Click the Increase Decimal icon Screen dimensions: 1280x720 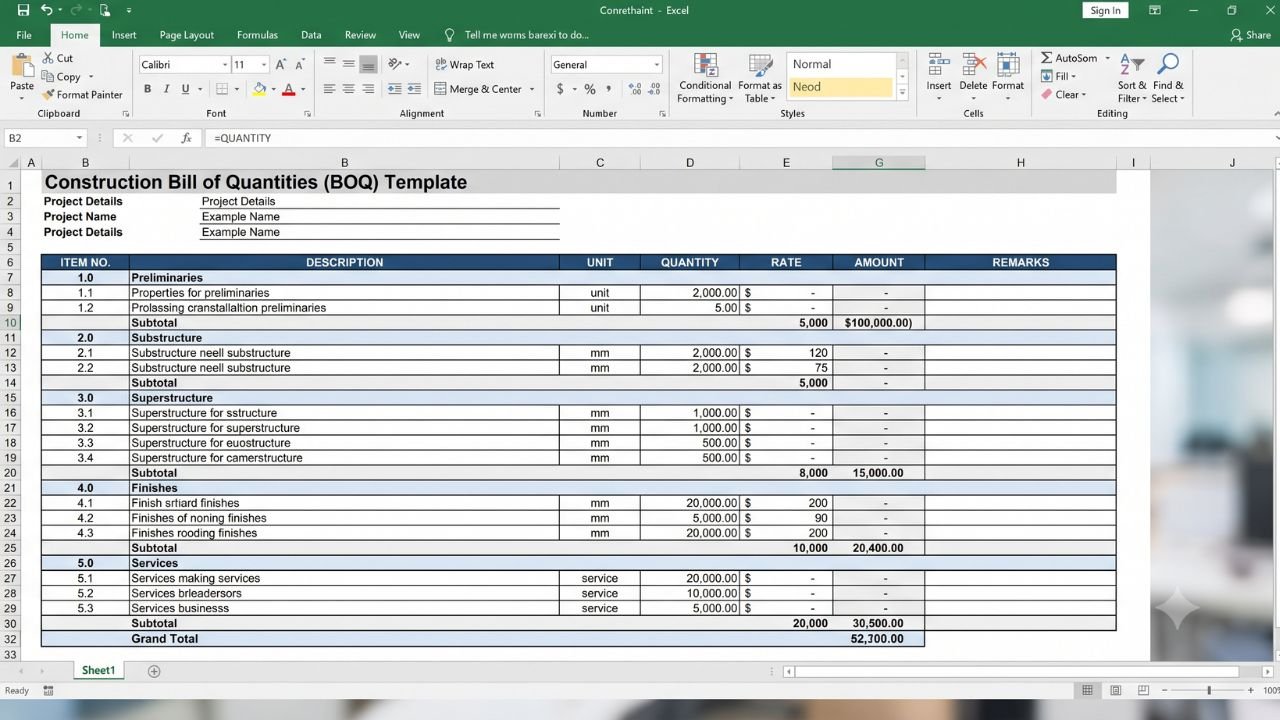[x=634, y=89]
